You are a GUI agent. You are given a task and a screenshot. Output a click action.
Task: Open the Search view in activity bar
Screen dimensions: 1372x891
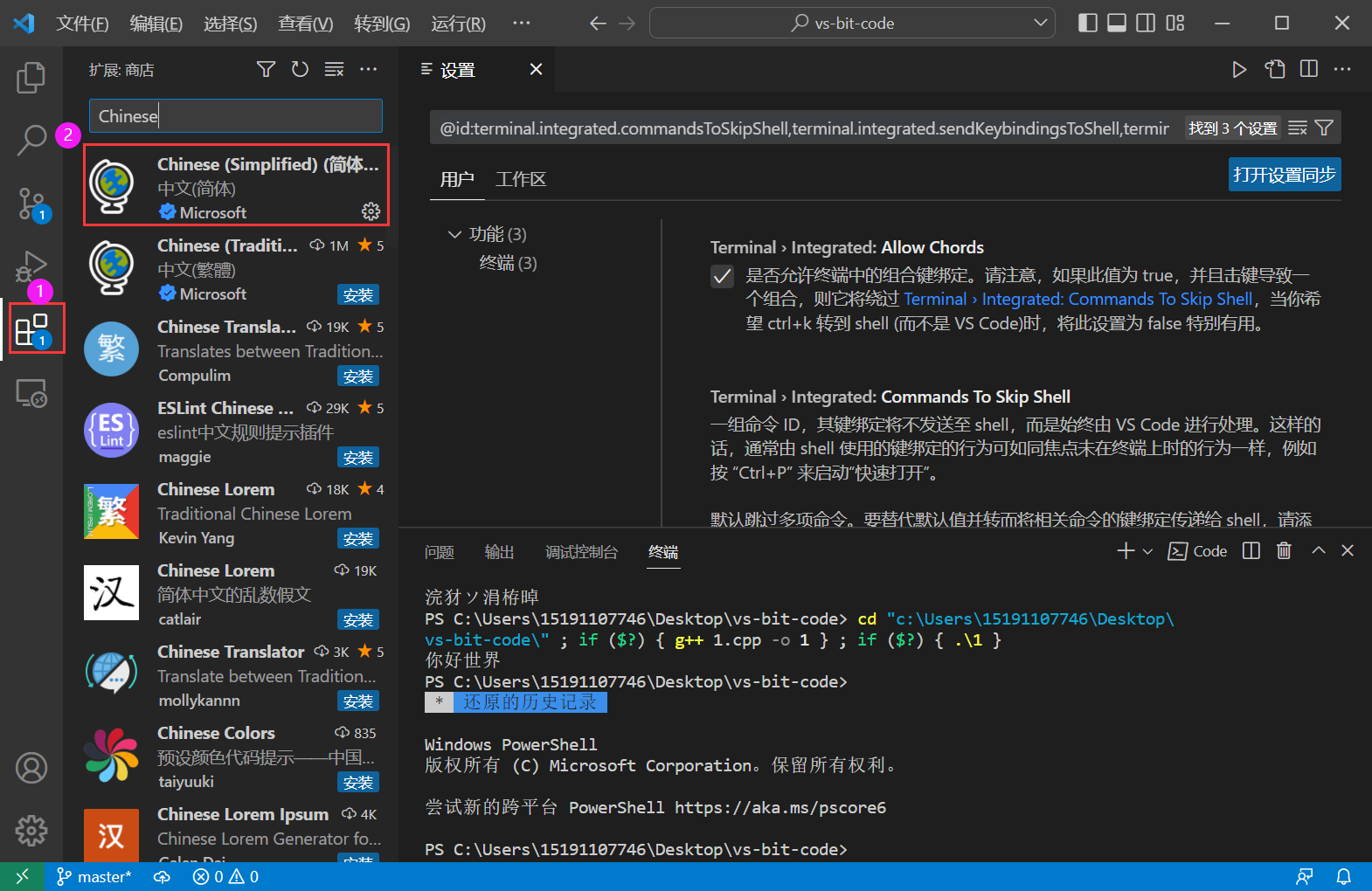tap(31, 140)
